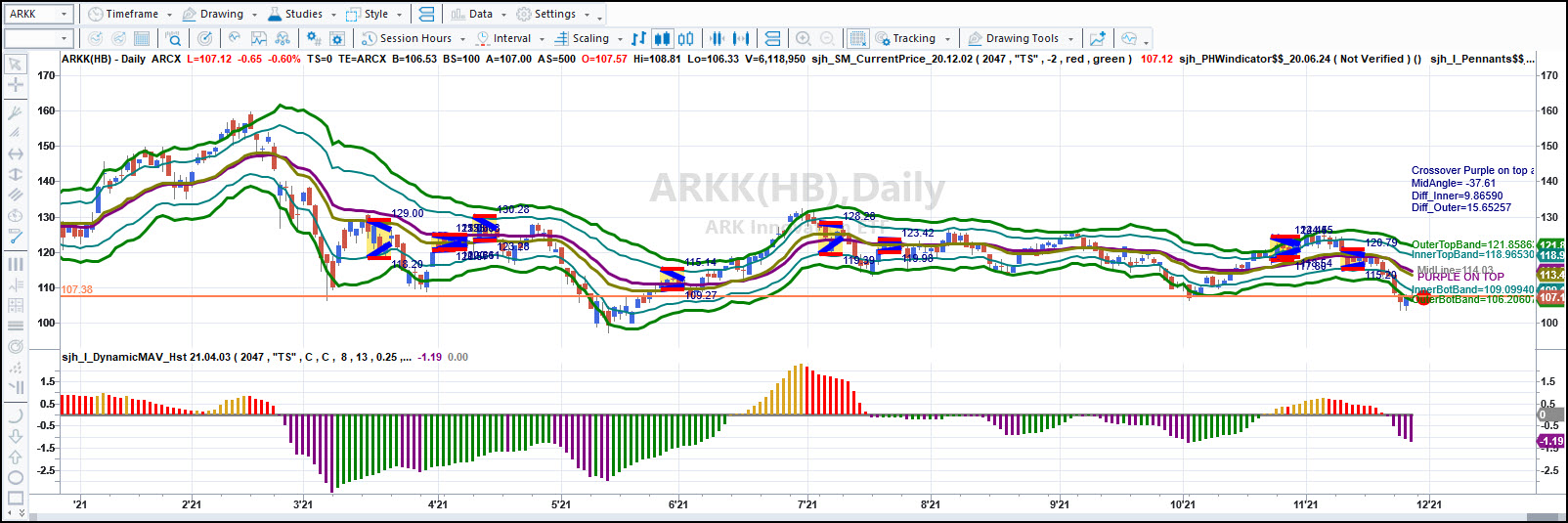
Task: Open the Data menu
Action: tap(479, 14)
